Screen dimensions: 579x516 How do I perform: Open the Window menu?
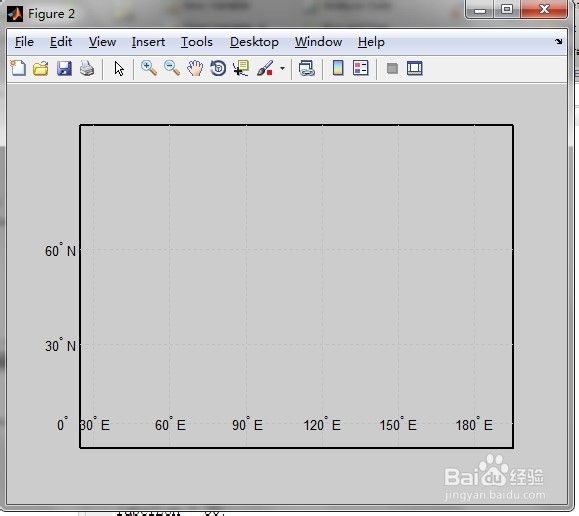tap(318, 42)
